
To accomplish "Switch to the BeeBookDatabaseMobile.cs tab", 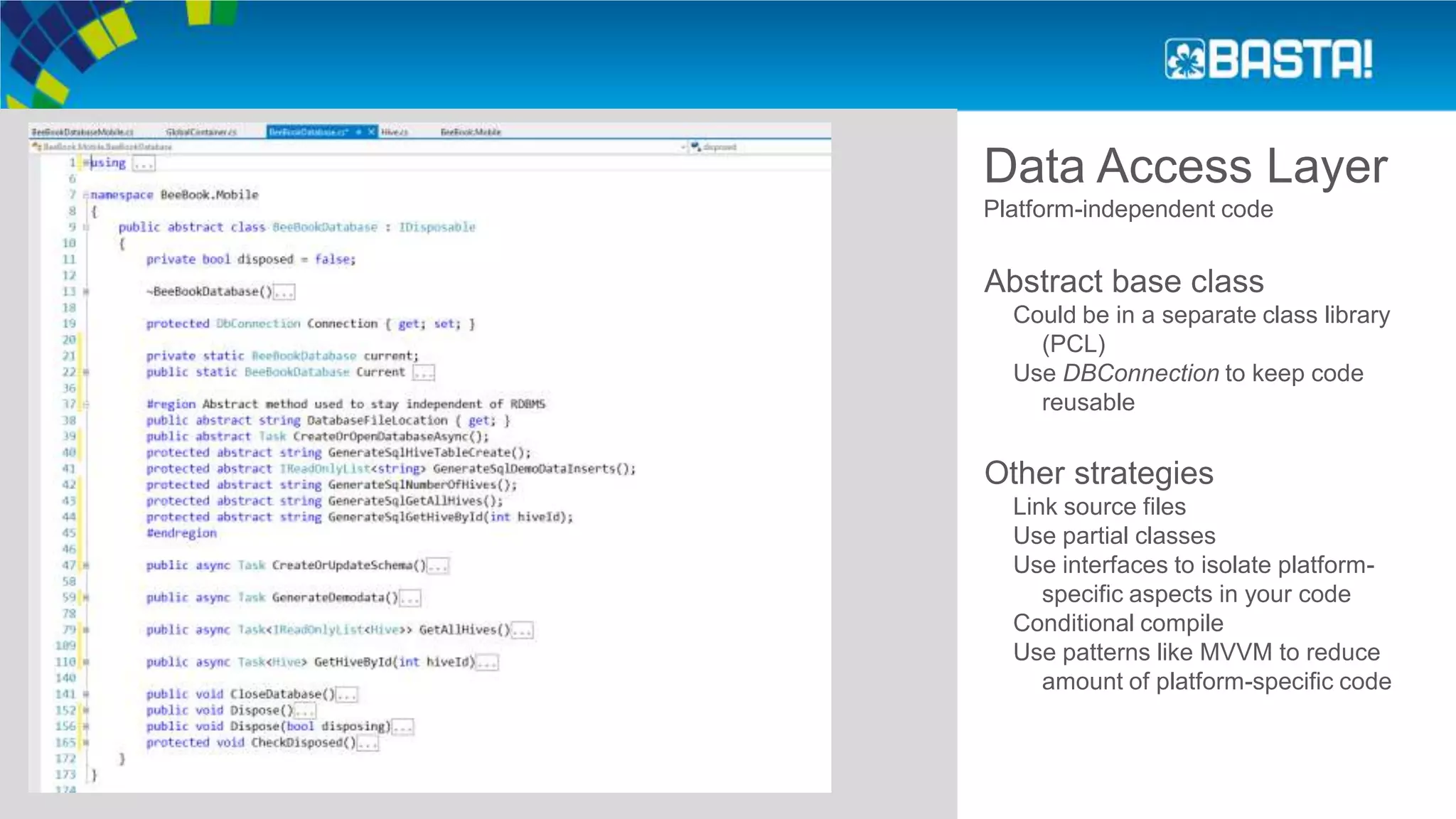I will coord(82,132).
